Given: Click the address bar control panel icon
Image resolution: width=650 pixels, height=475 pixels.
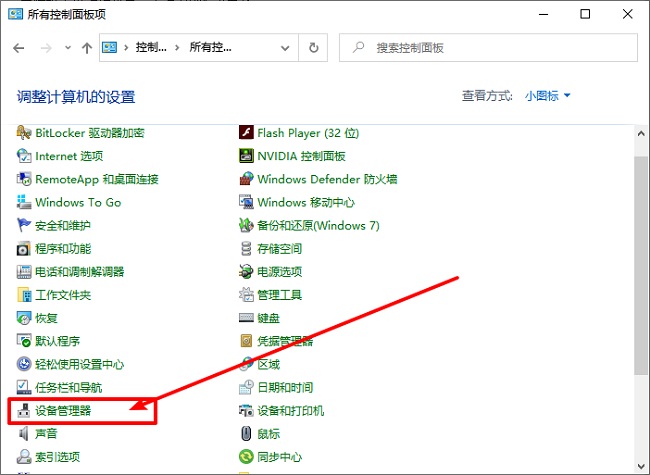Looking at the screenshot, I should (110, 48).
